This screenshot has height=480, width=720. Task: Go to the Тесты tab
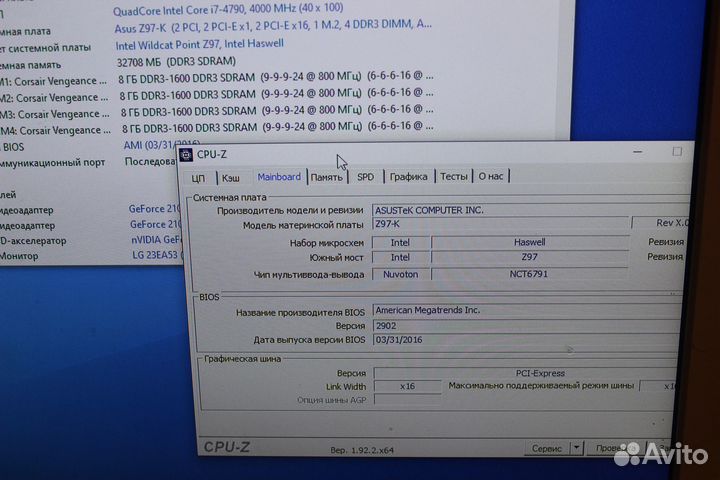point(454,176)
